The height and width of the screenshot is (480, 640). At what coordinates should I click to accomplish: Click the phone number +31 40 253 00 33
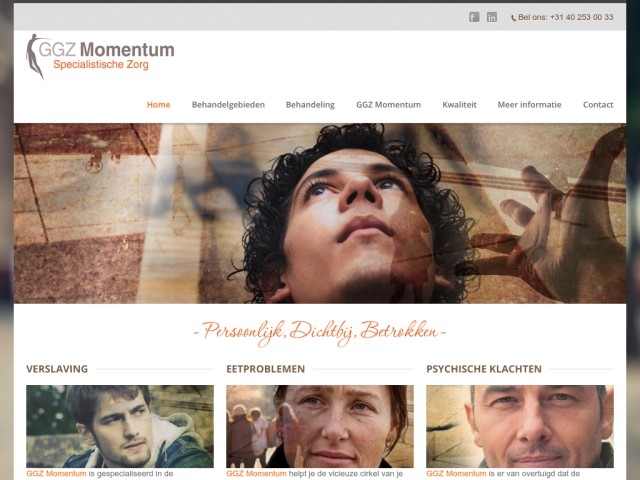click(x=582, y=17)
